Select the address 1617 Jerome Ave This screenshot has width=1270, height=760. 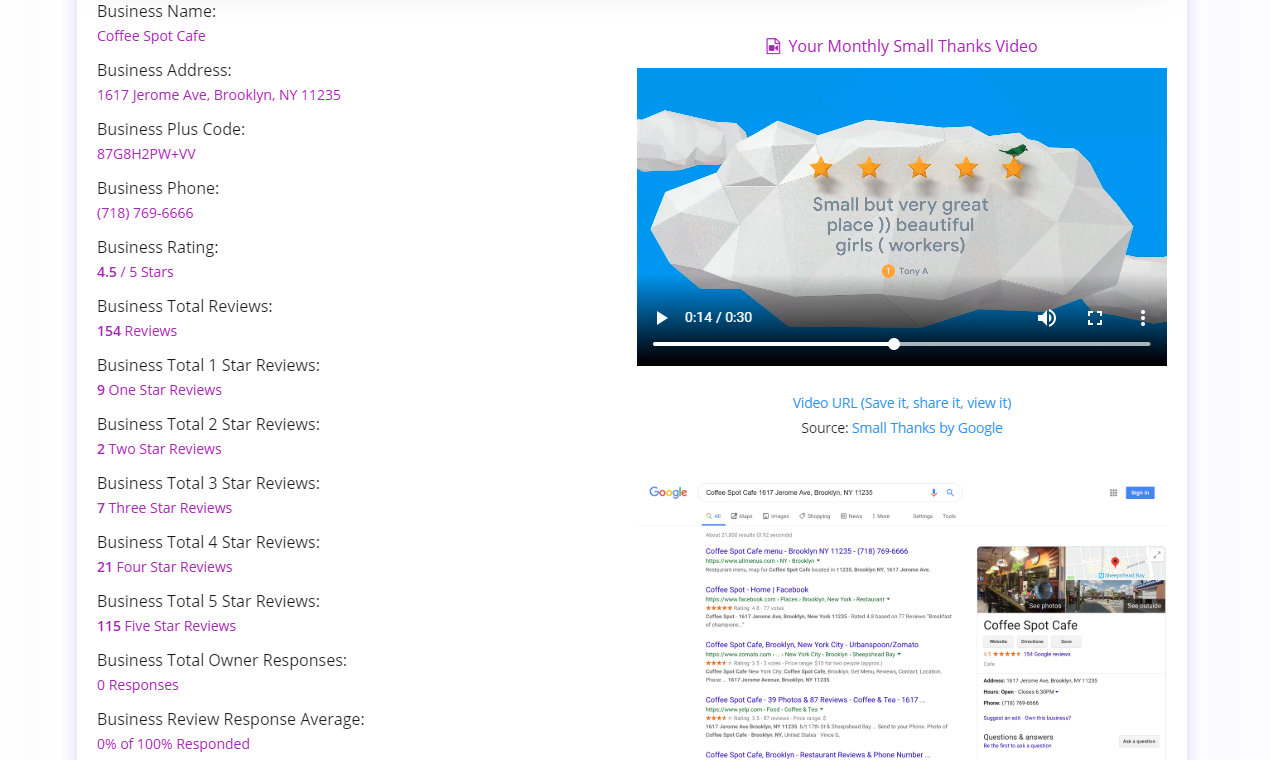(x=219, y=95)
